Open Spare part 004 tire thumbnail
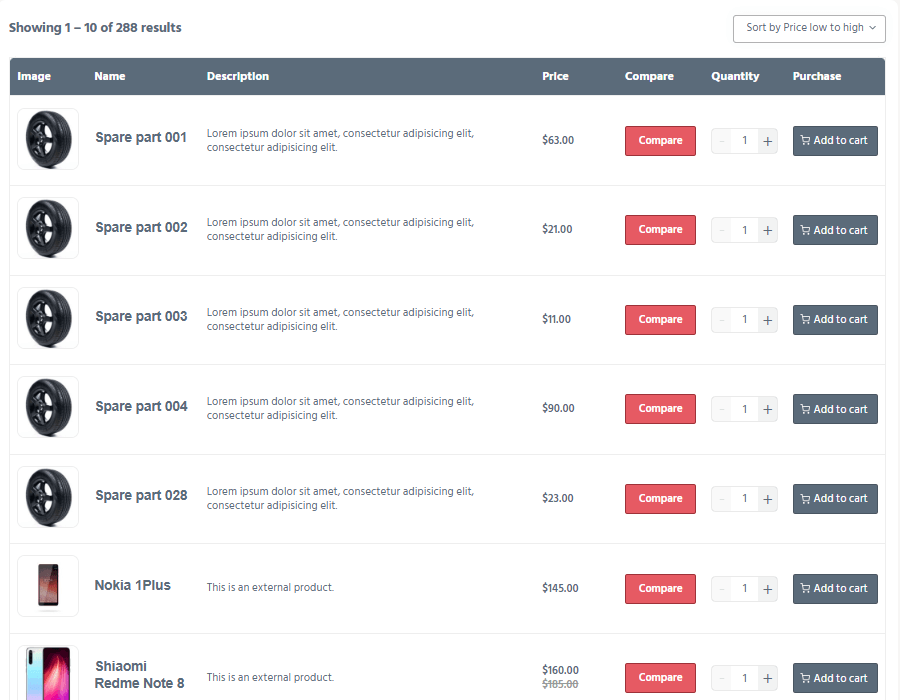The image size is (900, 700). tap(48, 407)
